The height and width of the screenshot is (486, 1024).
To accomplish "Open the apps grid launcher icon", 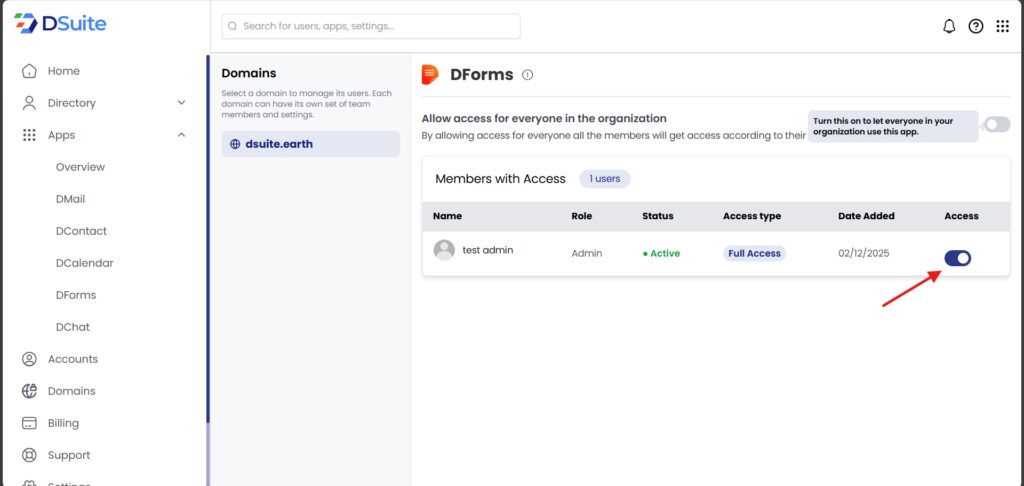I will 1002,26.
